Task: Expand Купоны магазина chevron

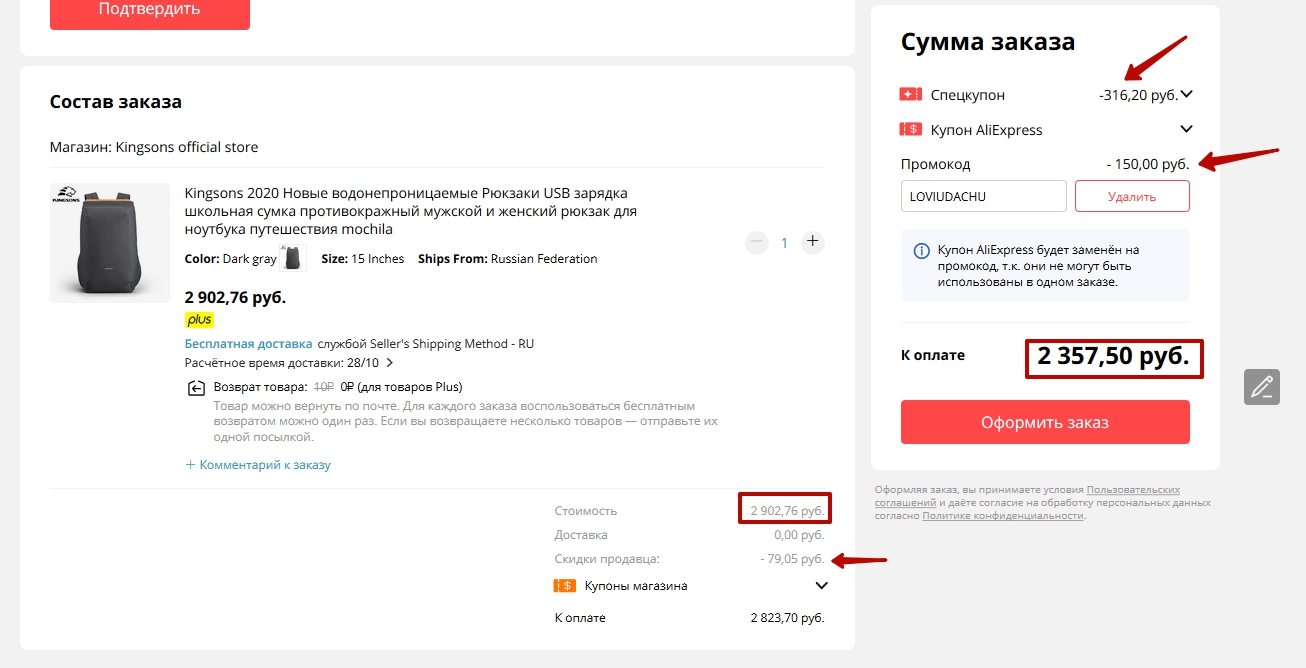Action: (x=822, y=586)
